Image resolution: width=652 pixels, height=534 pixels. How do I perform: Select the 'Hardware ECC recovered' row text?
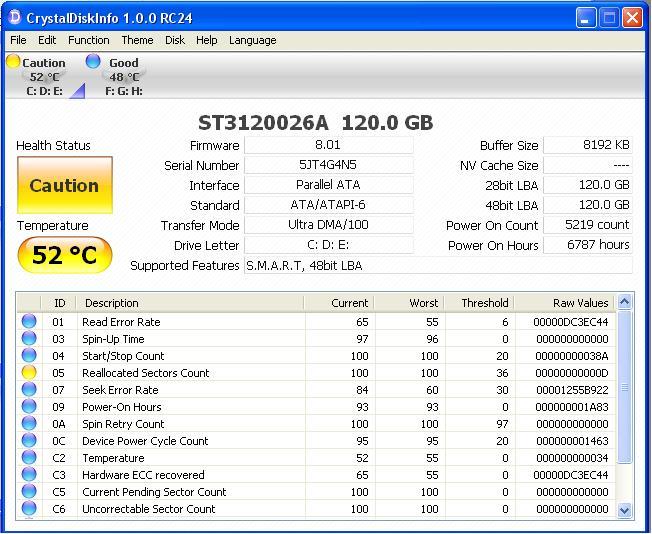click(143, 475)
